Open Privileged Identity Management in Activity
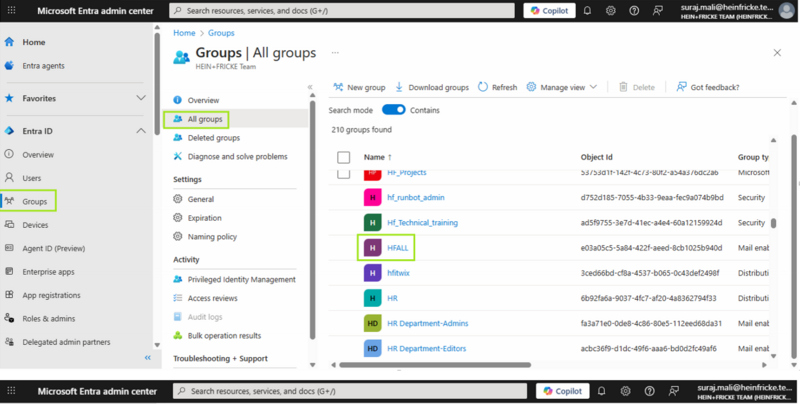800x404 pixels. (x=241, y=280)
